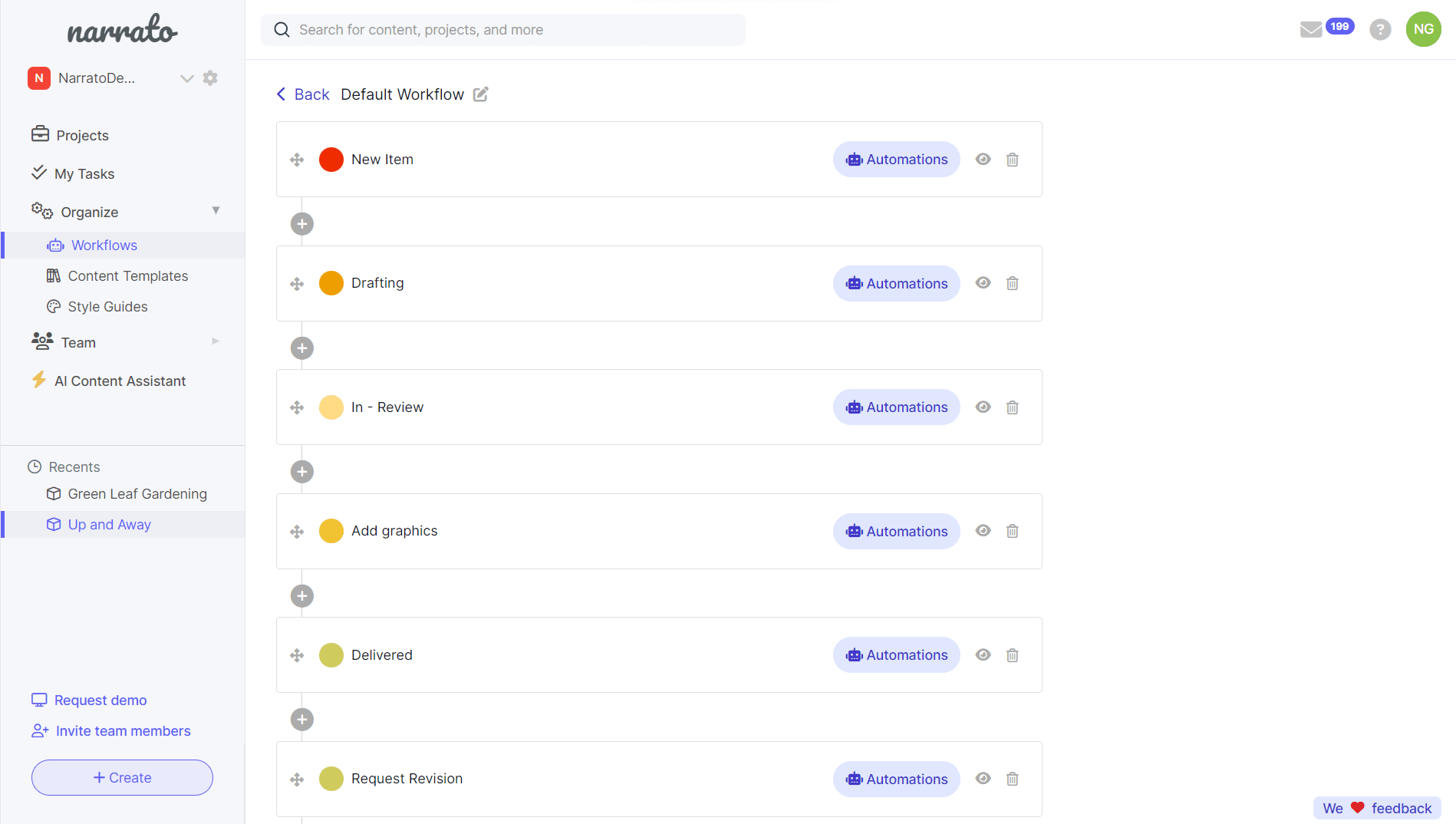Toggle visibility of Delivered status
Image resolution: width=1456 pixels, height=824 pixels.
click(x=983, y=654)
